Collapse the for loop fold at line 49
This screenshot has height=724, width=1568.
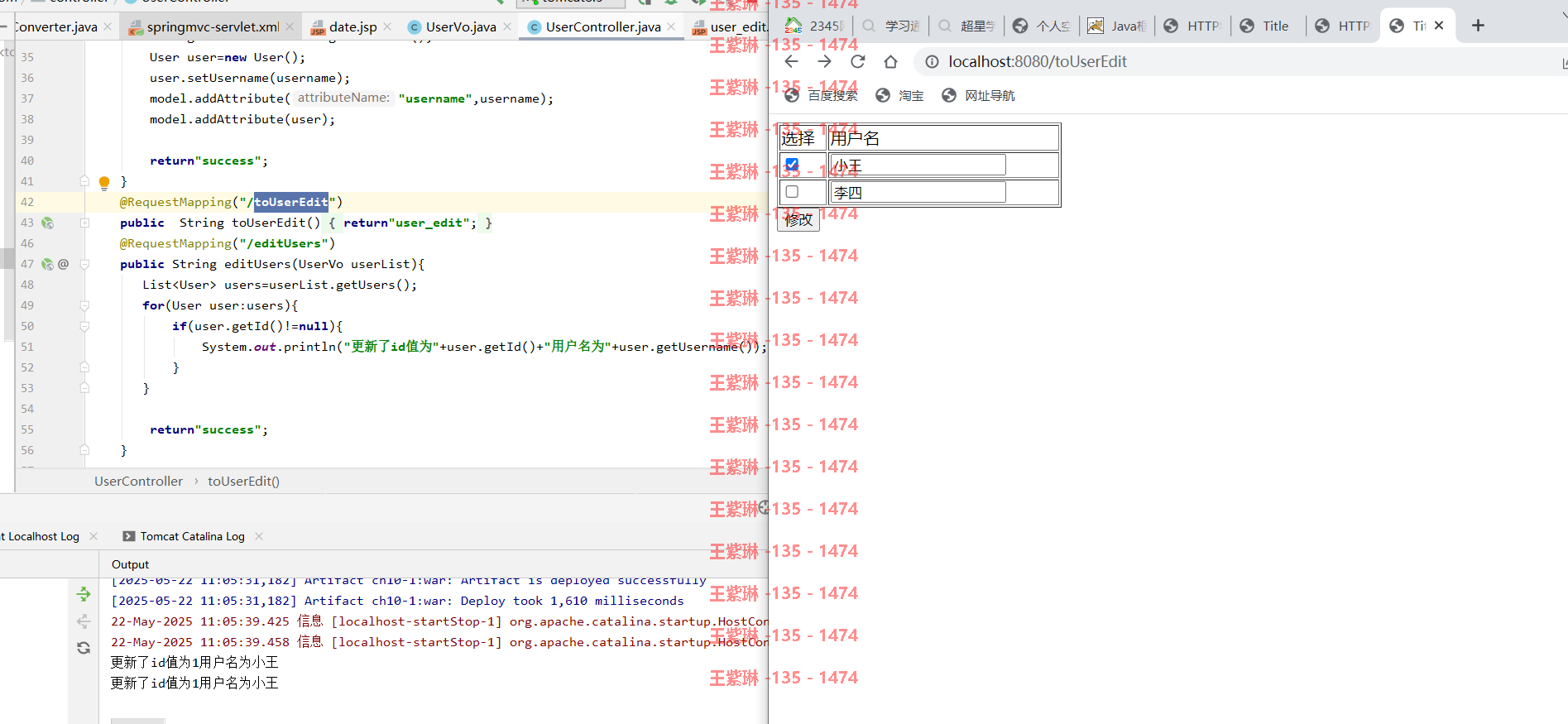tap(84, 305)
